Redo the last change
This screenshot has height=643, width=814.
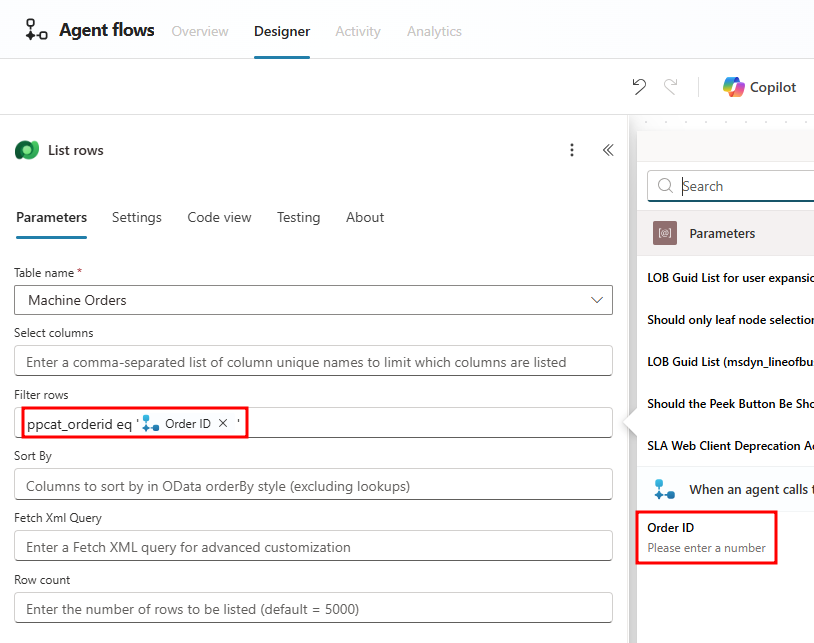pyautogui.click(x=671, y=87)
